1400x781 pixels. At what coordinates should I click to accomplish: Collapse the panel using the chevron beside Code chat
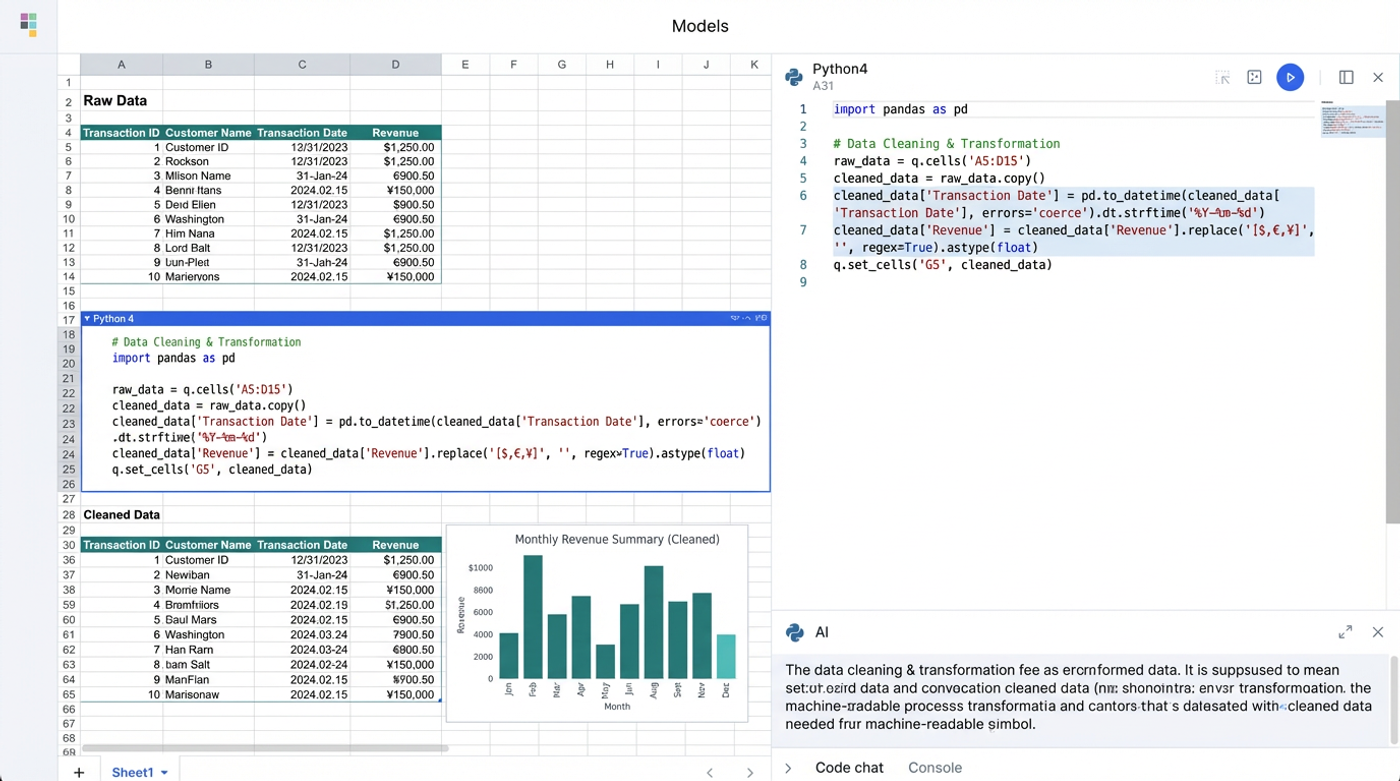coord(788,768)
